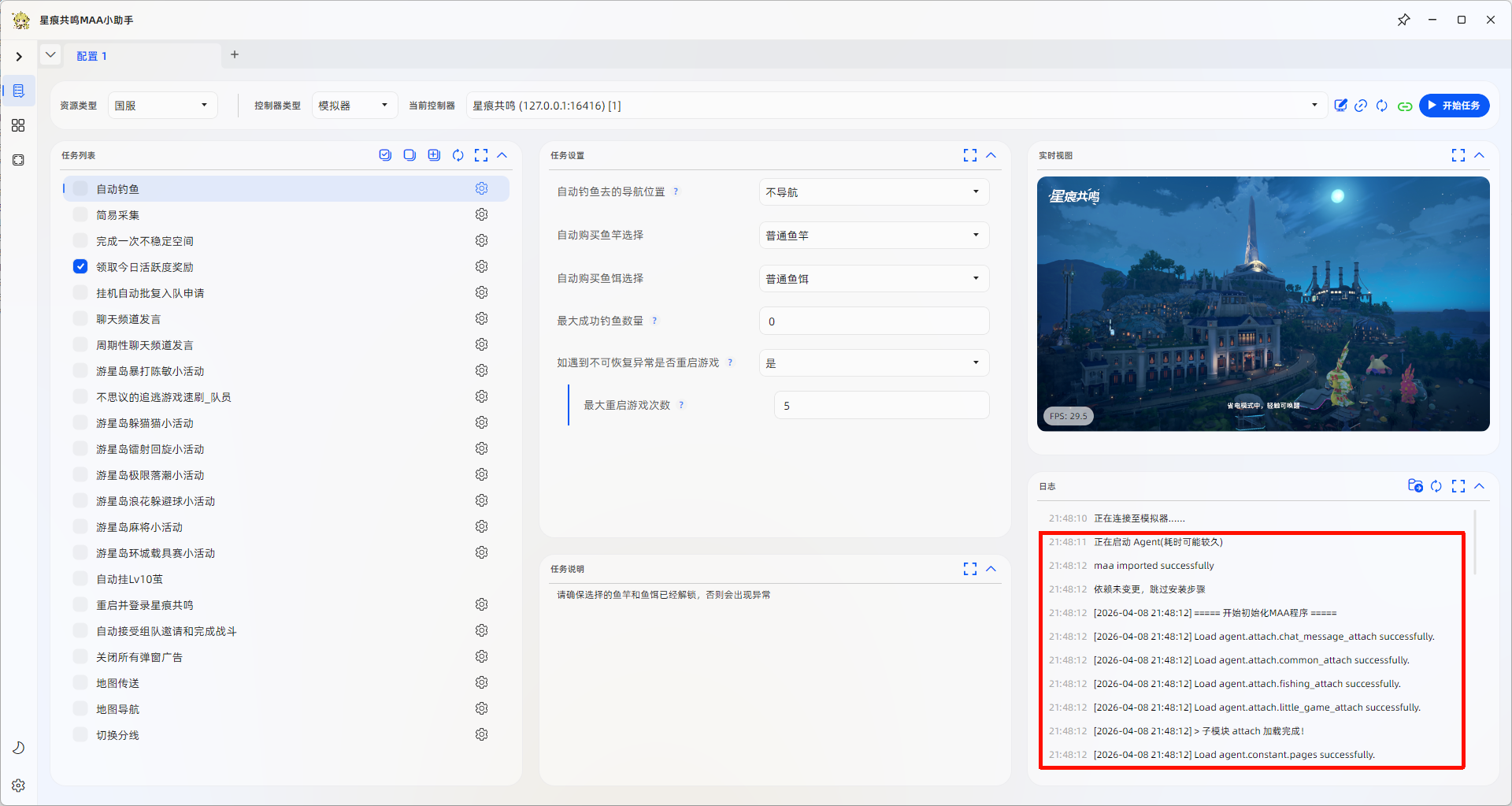The height and width of the screenshot is (806, 1512).
Task: Click refresh icon in 日志 panel
Action: [1436, 486]
